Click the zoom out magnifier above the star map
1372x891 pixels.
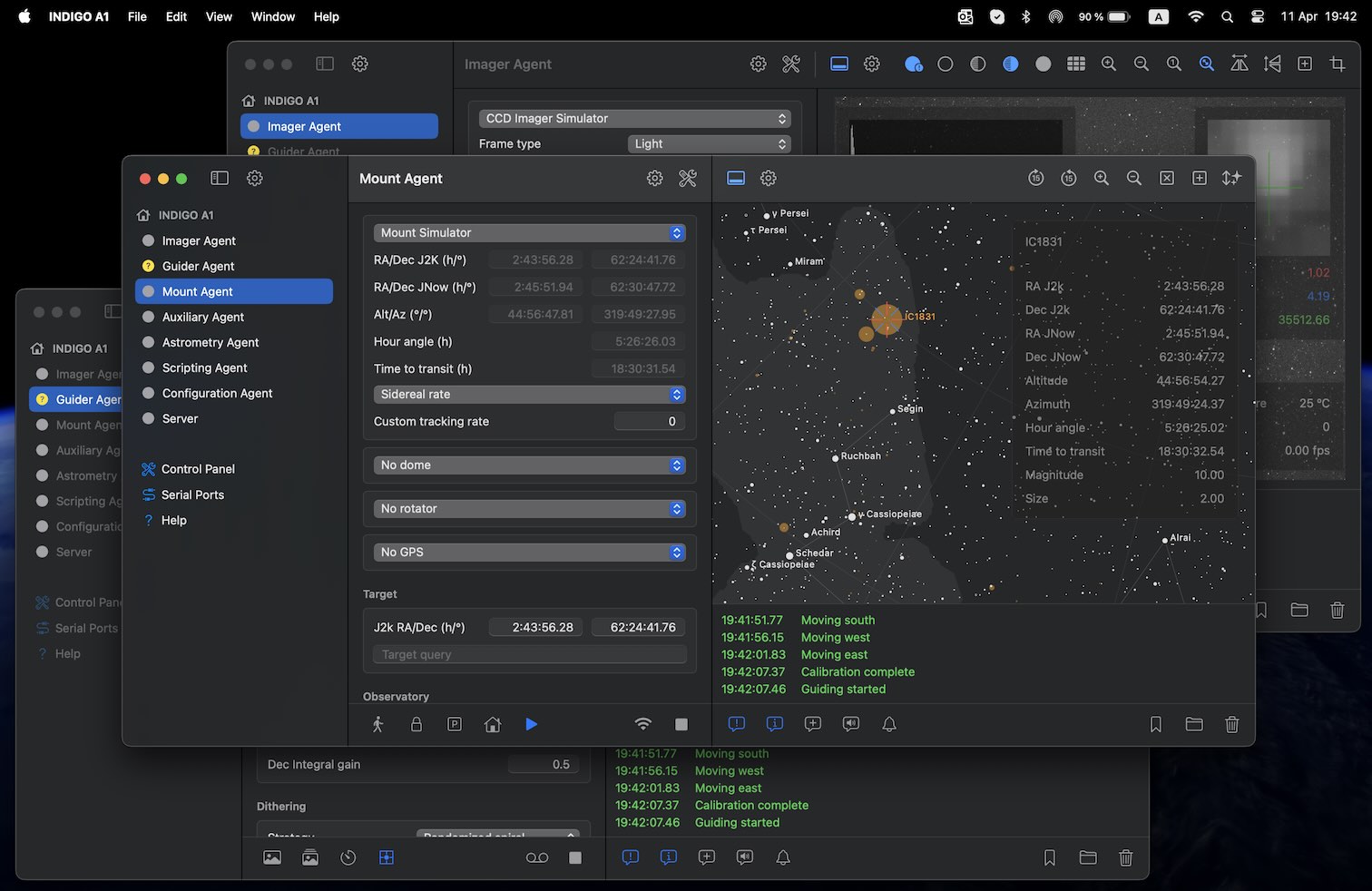[x=1134, y=179]
